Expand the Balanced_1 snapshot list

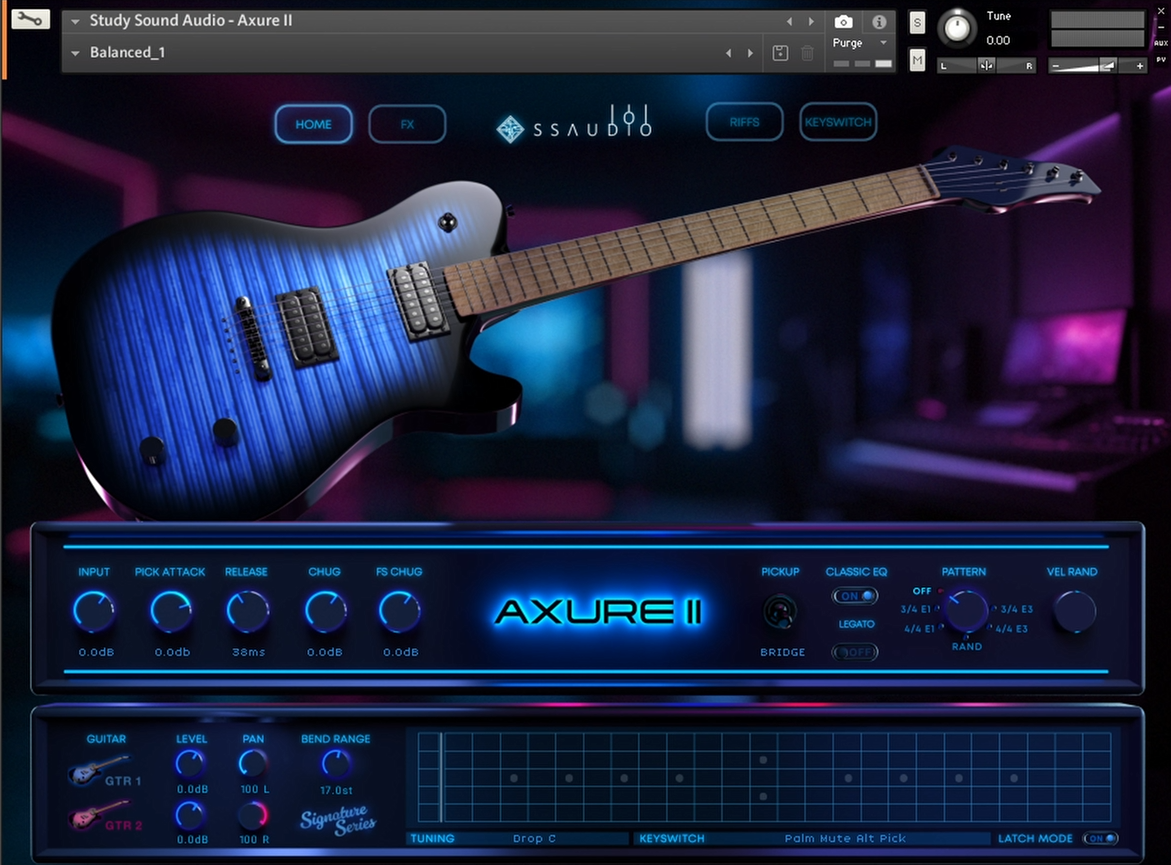point(74,53)
